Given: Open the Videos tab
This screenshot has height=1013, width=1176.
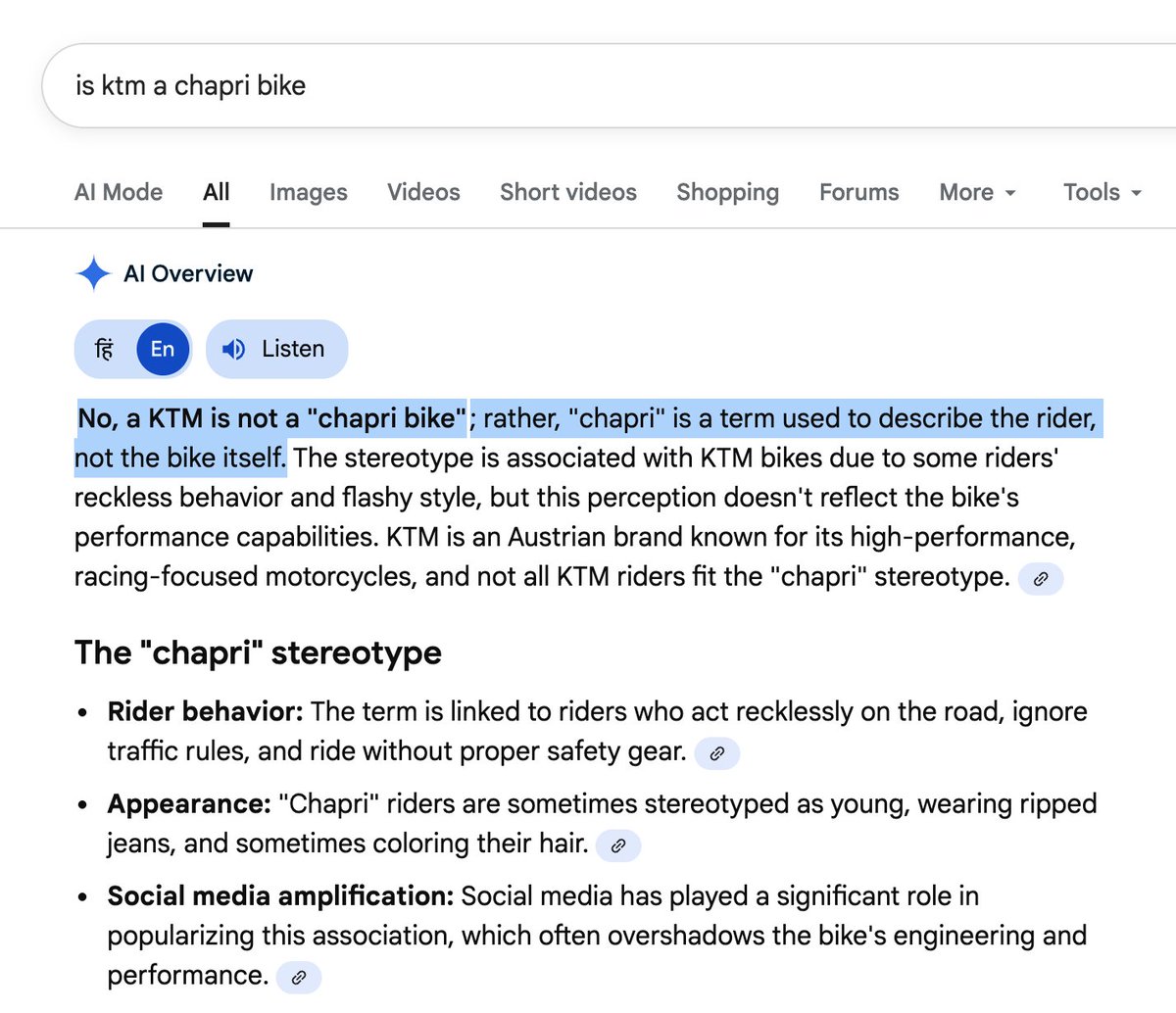Looking at the screenshot, I should (423, 192).
